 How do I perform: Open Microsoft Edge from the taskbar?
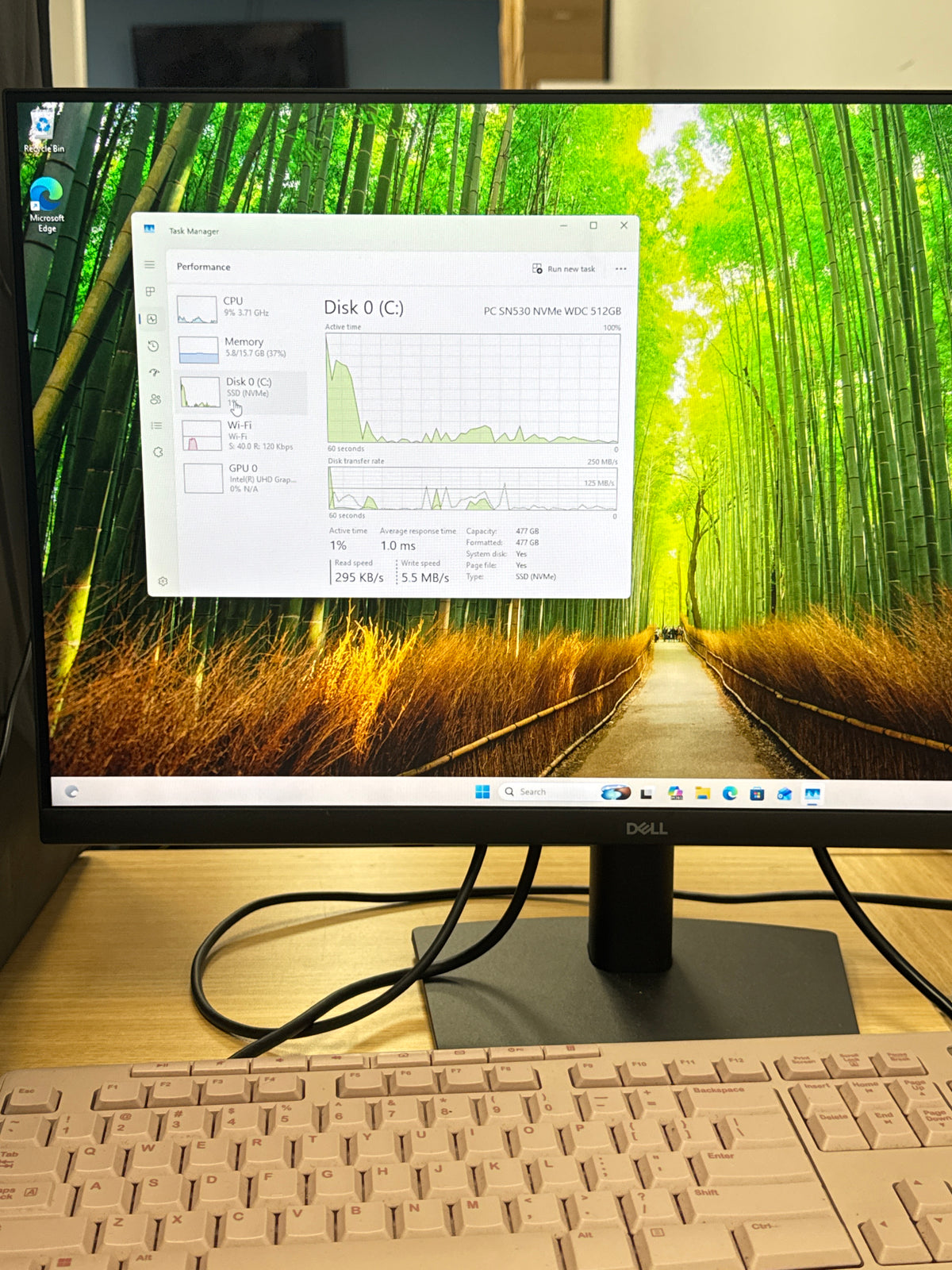click(730, 793)
